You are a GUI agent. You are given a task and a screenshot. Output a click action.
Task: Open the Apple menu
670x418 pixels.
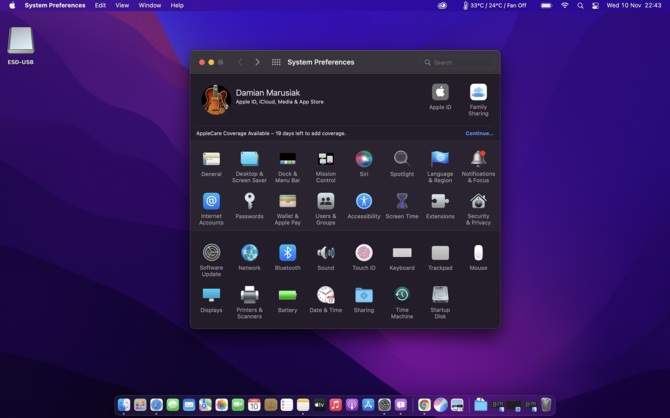click(x=12, y=5)
